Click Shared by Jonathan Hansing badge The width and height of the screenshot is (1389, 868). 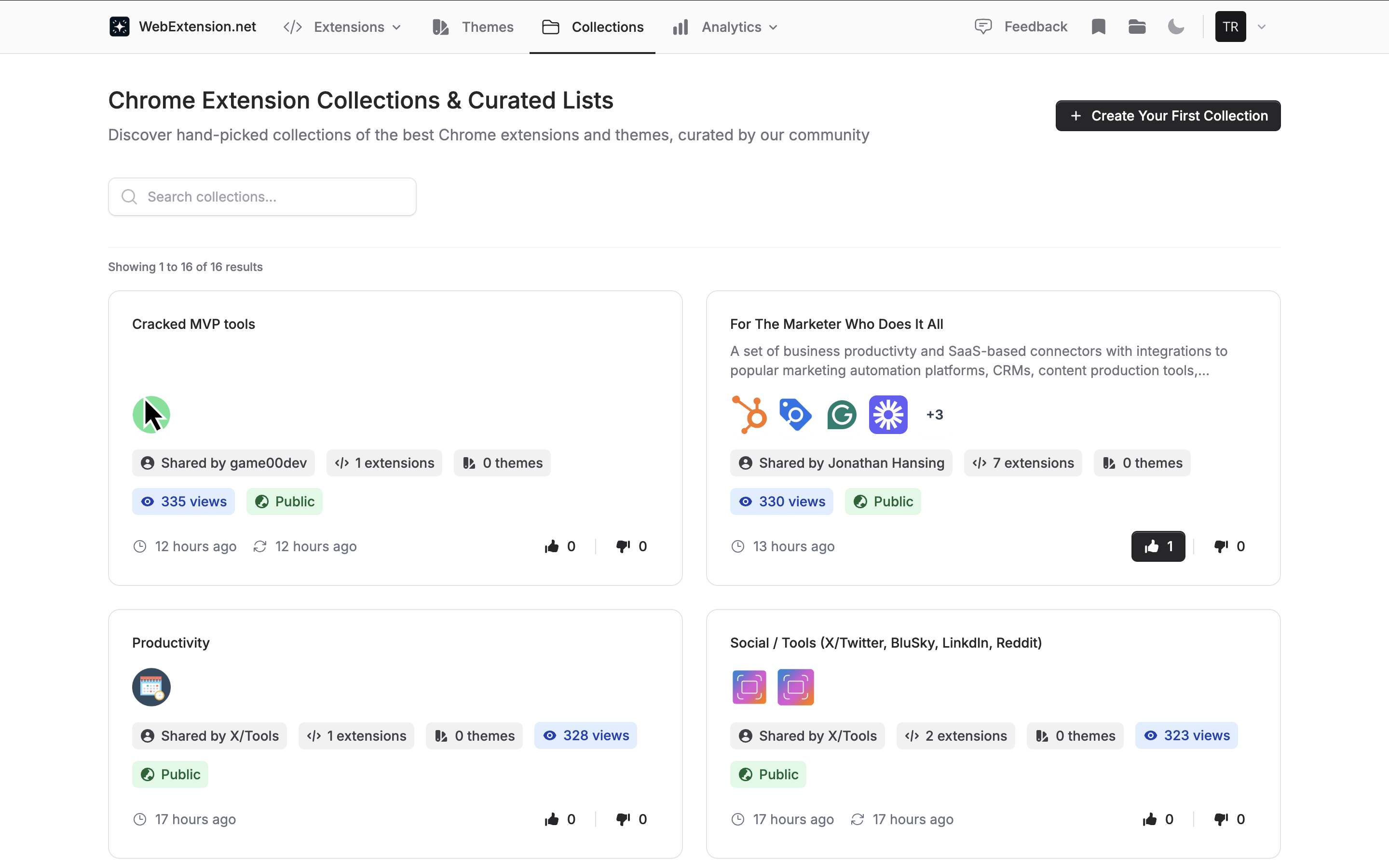pyautogui.click(x=841, y=463)
